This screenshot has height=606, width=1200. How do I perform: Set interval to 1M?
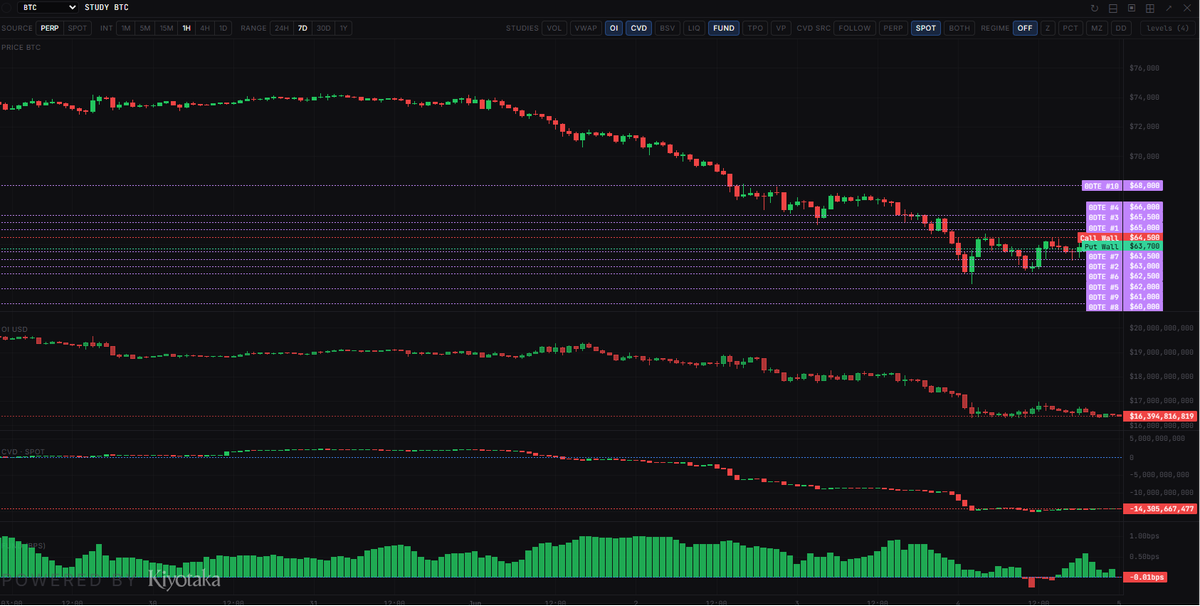[125, 28]
